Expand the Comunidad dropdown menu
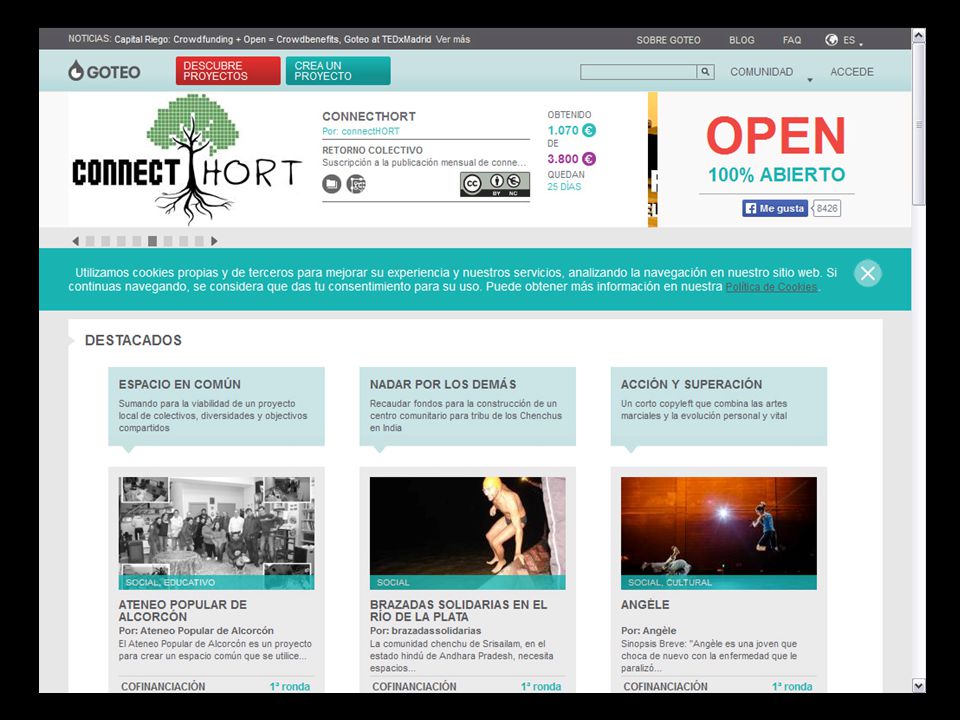Viewport: 960px width, 720px height. [x=809, y=80]
